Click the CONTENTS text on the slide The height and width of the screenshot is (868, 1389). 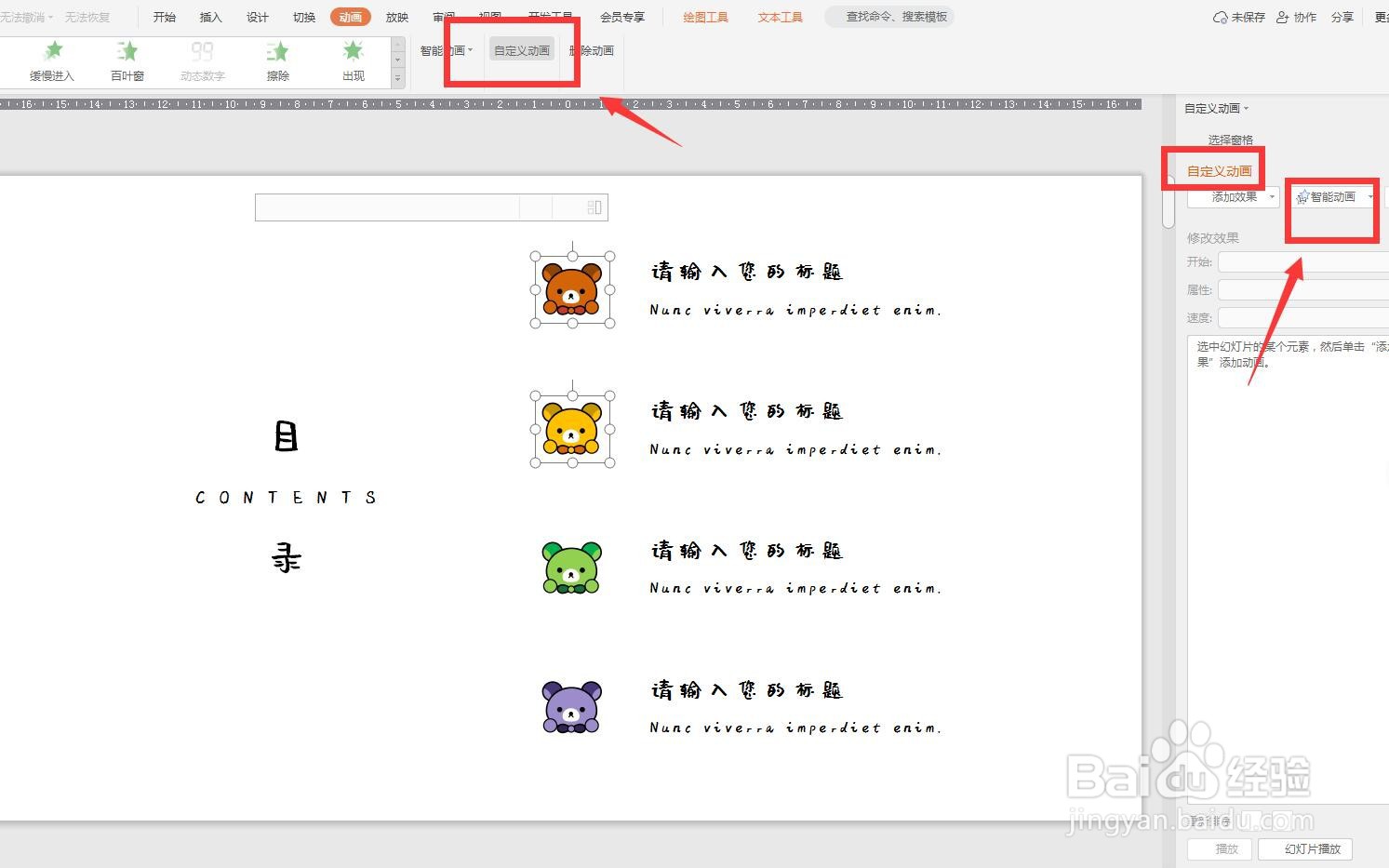point(286,498)
